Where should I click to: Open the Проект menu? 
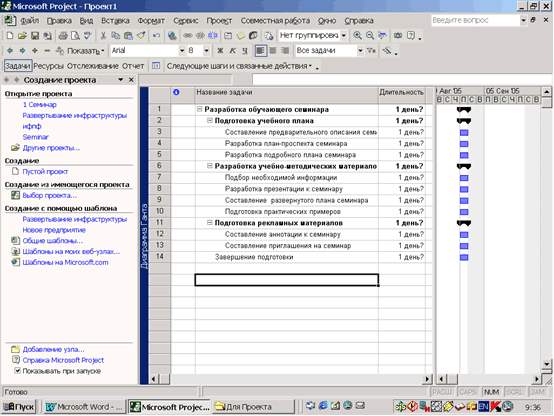pos(219,20)
